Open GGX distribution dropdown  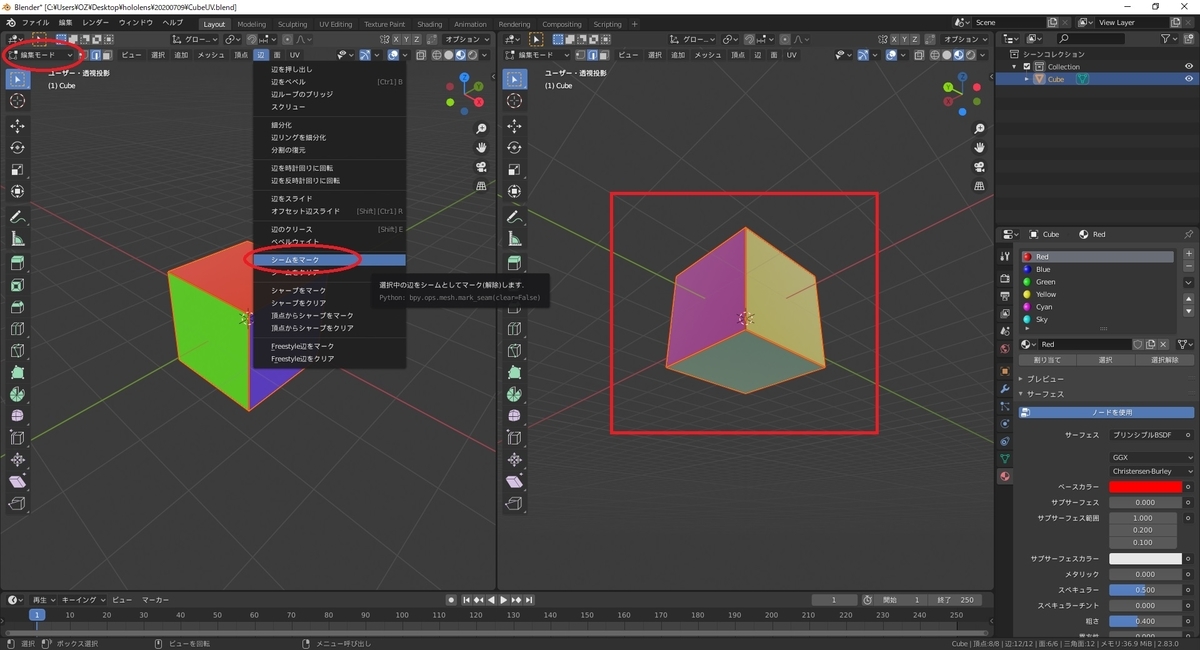click(x=1152, y=457)
